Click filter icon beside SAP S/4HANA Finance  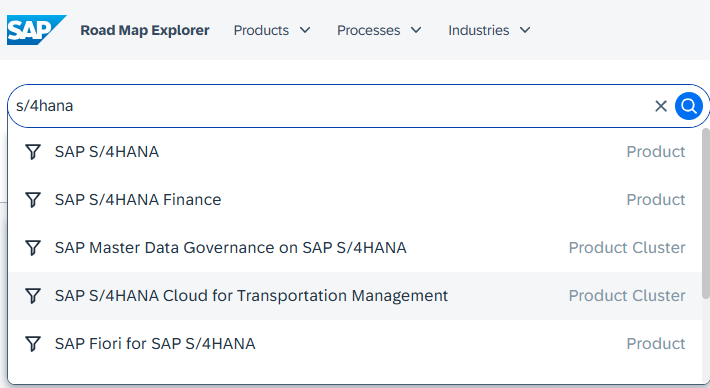33,200
